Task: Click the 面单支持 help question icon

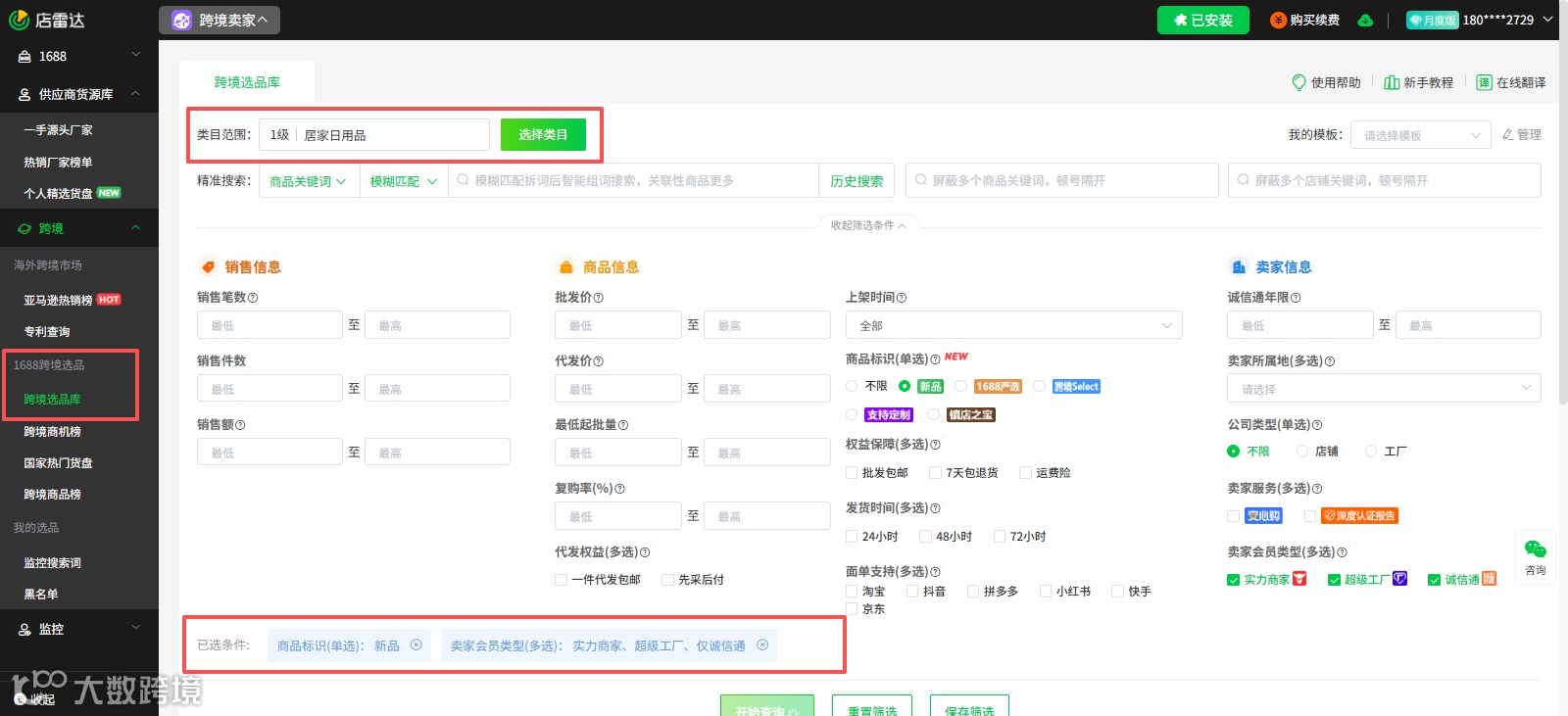Action: click(x=935, y=572)
